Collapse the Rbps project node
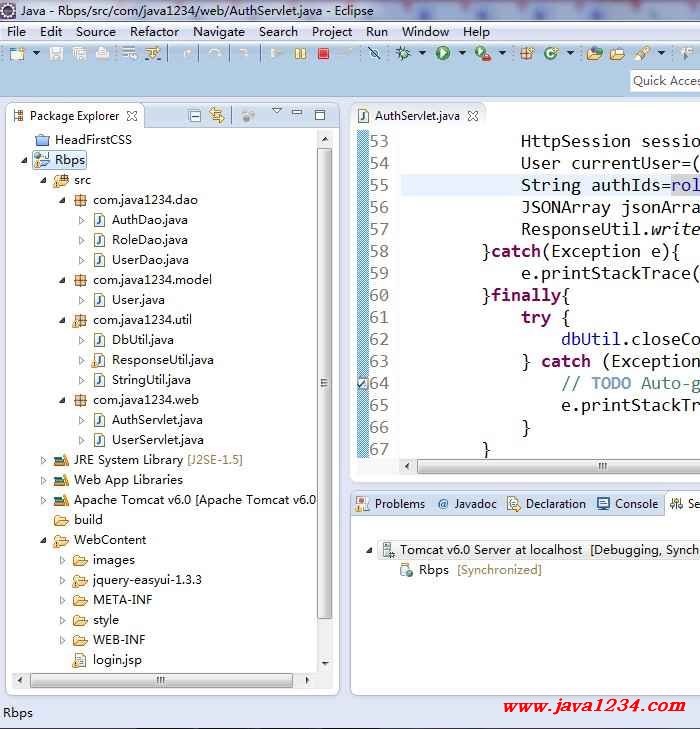 point(24,160)
